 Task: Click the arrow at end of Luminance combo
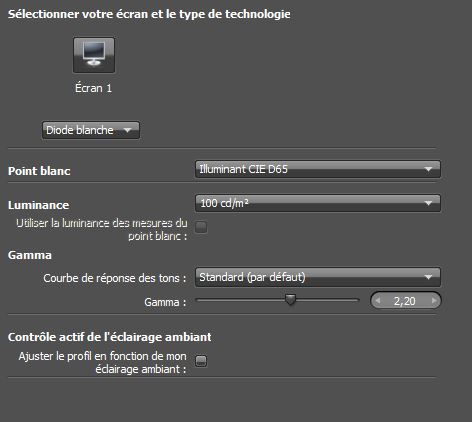point(428,203)
